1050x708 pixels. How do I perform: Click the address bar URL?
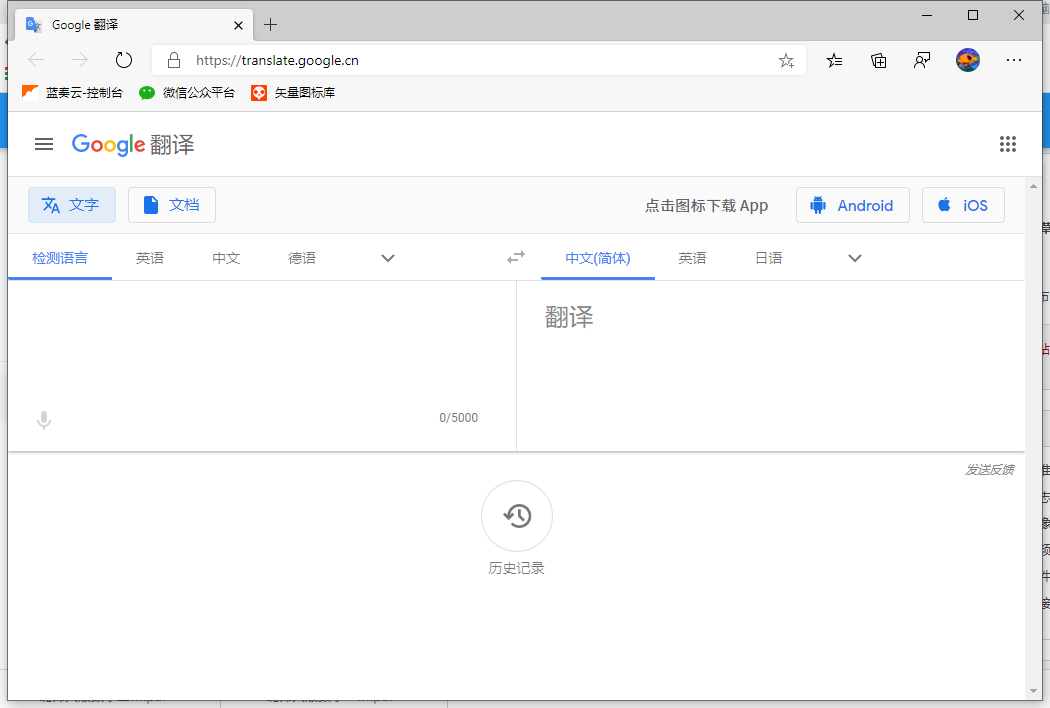pyautogui.click(x=277, y=60)
